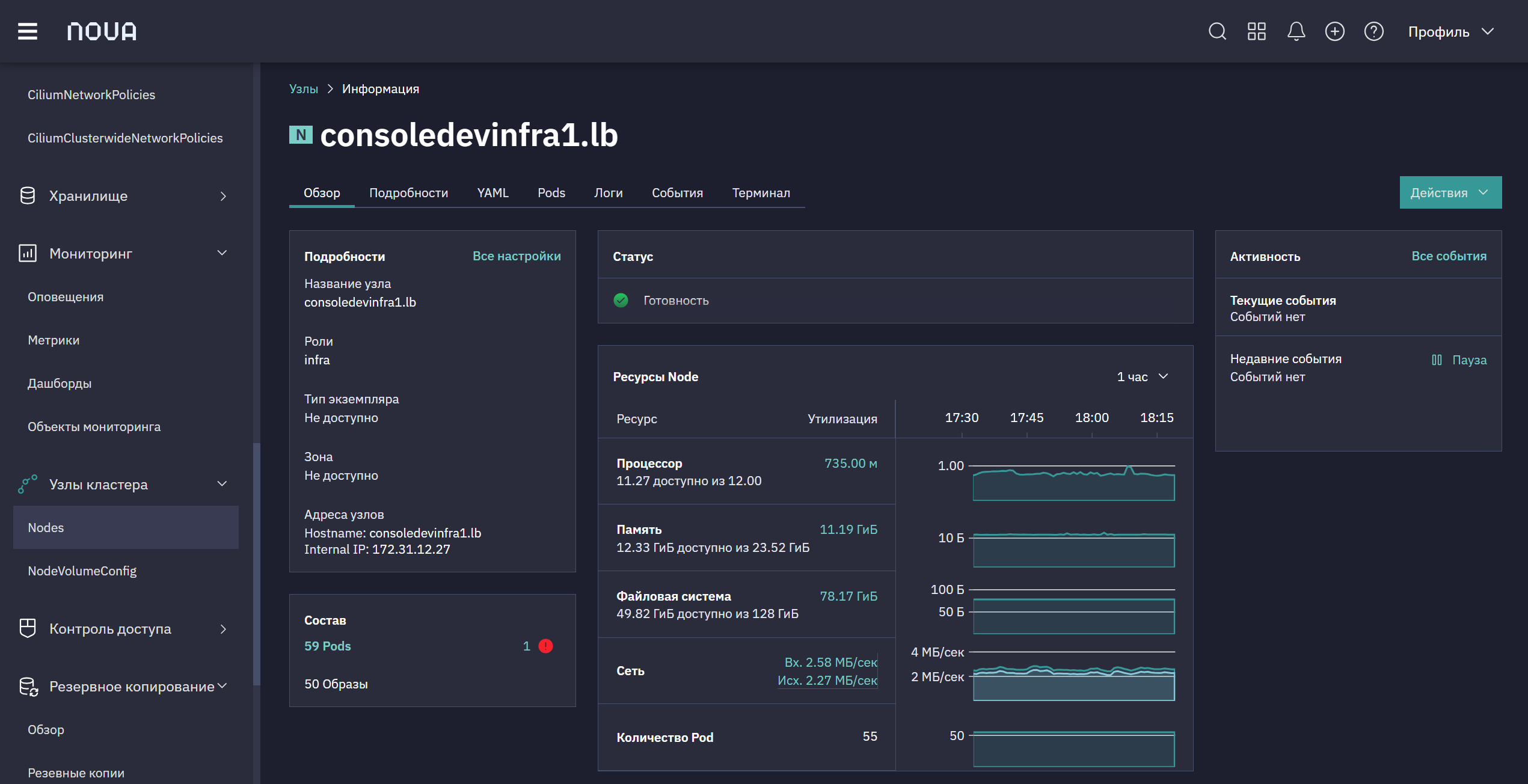The image size is (1528, 784).
Task: Open CiliumNetworkPolicies in sidebar
Action: point(91,94)
